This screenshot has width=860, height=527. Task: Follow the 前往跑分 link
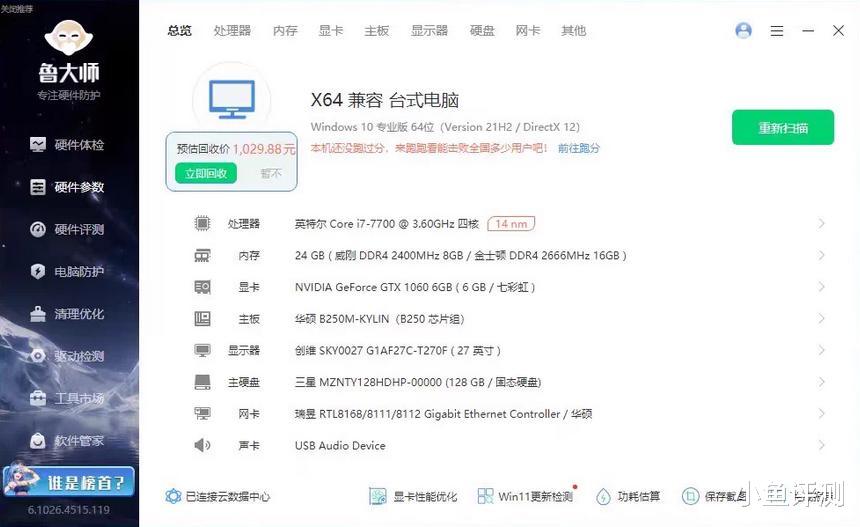click(579, 148)
